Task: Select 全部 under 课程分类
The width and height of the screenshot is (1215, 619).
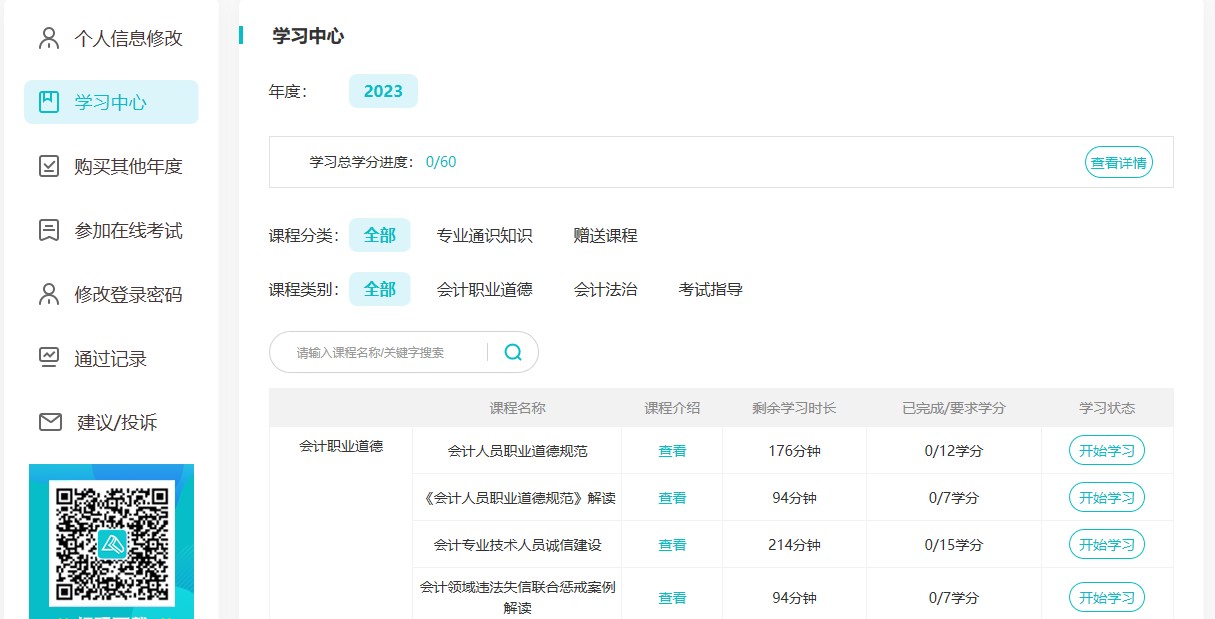Action: 380,236
